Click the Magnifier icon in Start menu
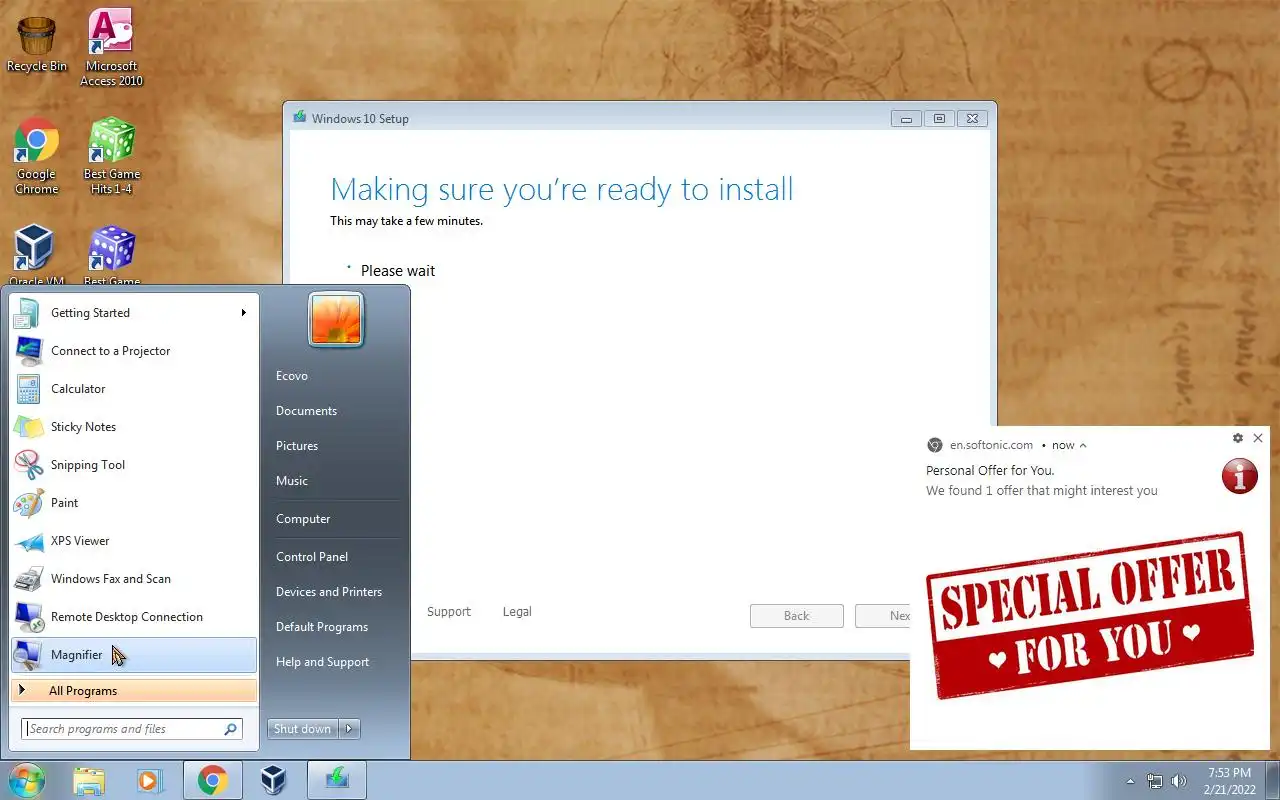 tap(27, 655)
